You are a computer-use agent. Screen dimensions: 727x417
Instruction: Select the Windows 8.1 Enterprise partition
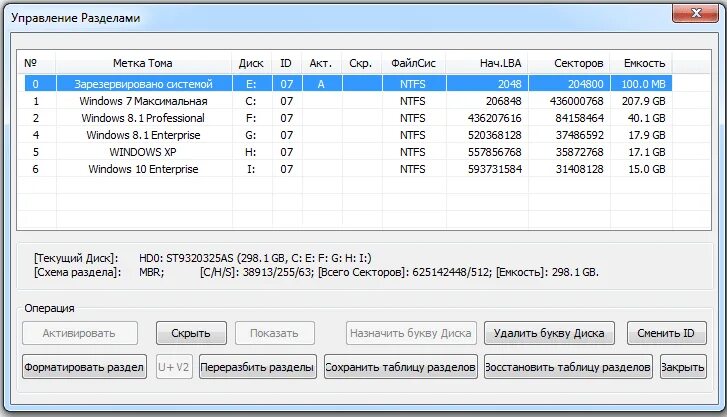(348, 135)
